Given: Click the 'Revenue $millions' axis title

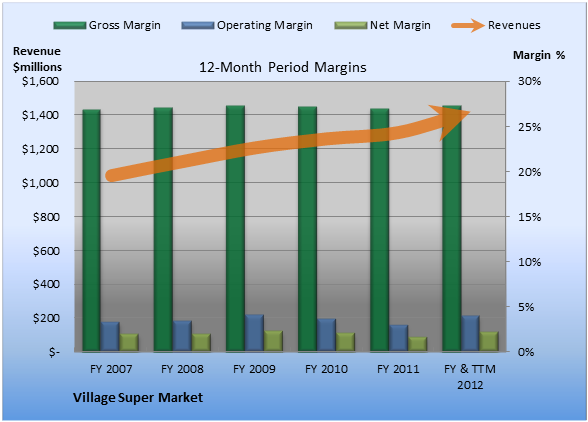Looking at the screenshot, I should [37, 59].
